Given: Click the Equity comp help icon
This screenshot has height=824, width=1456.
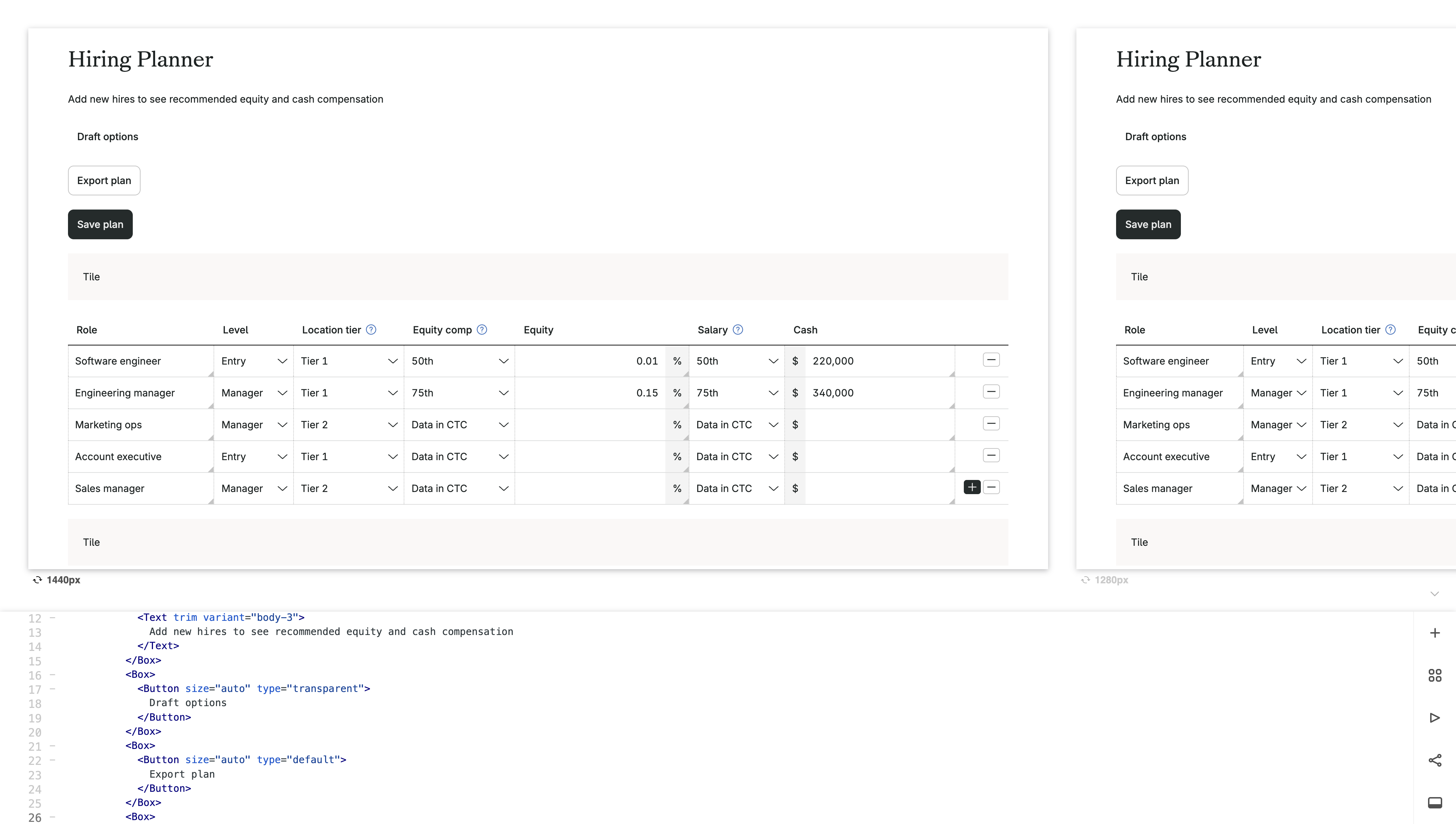Looking at the screenshot, I should [x=482, y=330].
